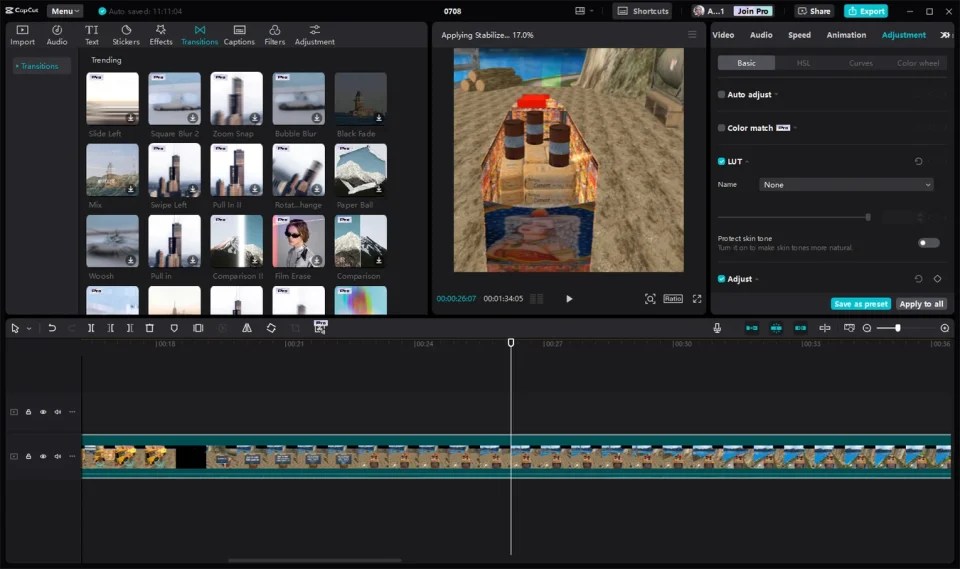The height and width of the screenshot is (569, 960).
Task: Open the selection tool dropdown arrow
Action: coord(29,329)
